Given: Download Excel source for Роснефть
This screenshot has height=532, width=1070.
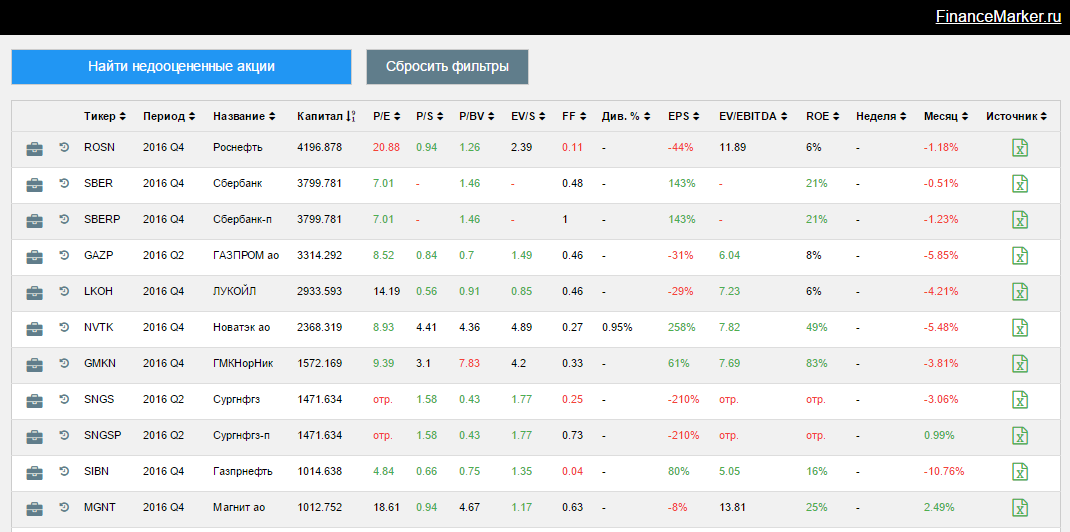Looking at the screenshot, I should pyautogui.click(x=1019, y=148).
